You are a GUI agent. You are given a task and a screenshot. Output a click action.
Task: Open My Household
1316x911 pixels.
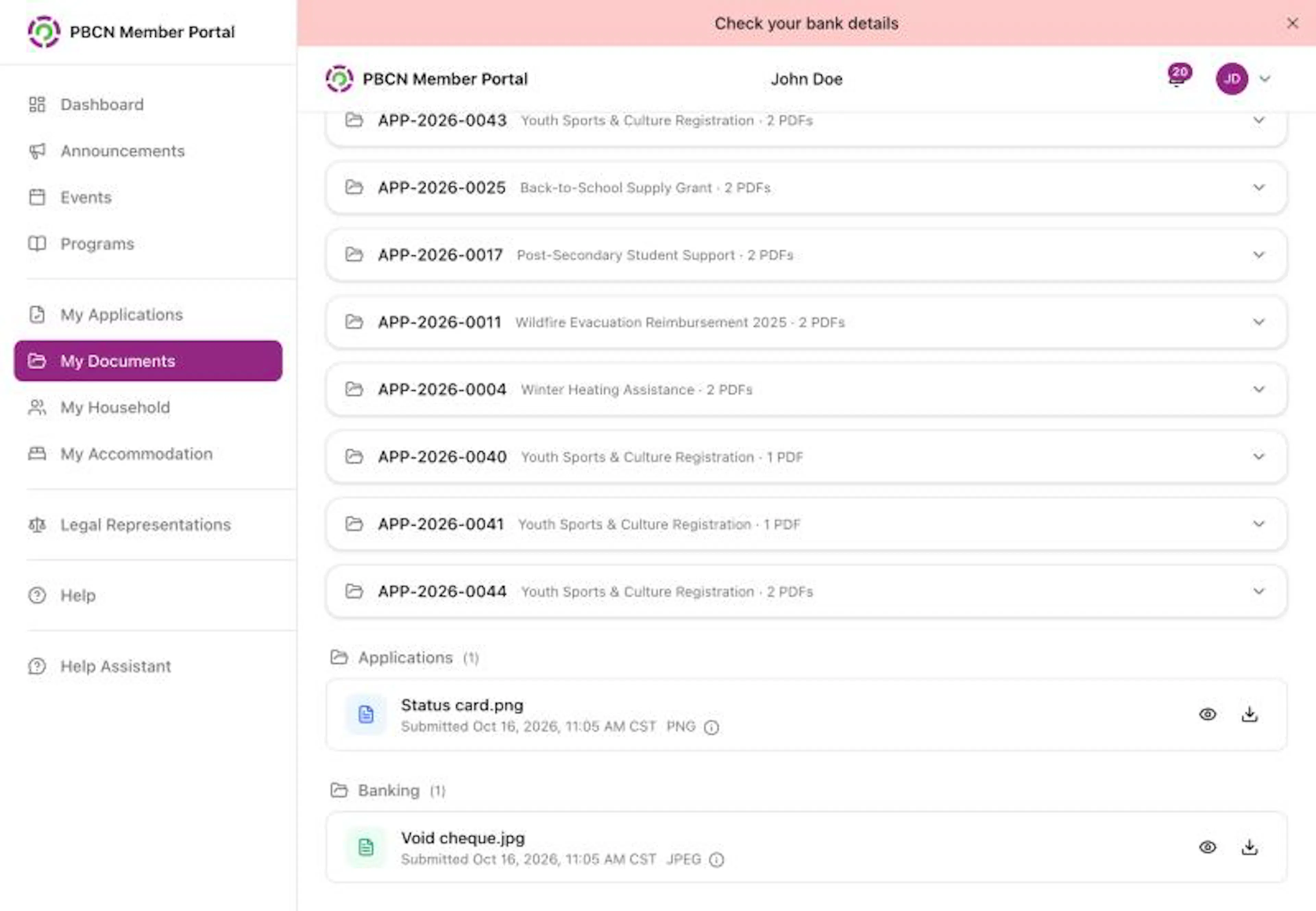click(148, 407)
